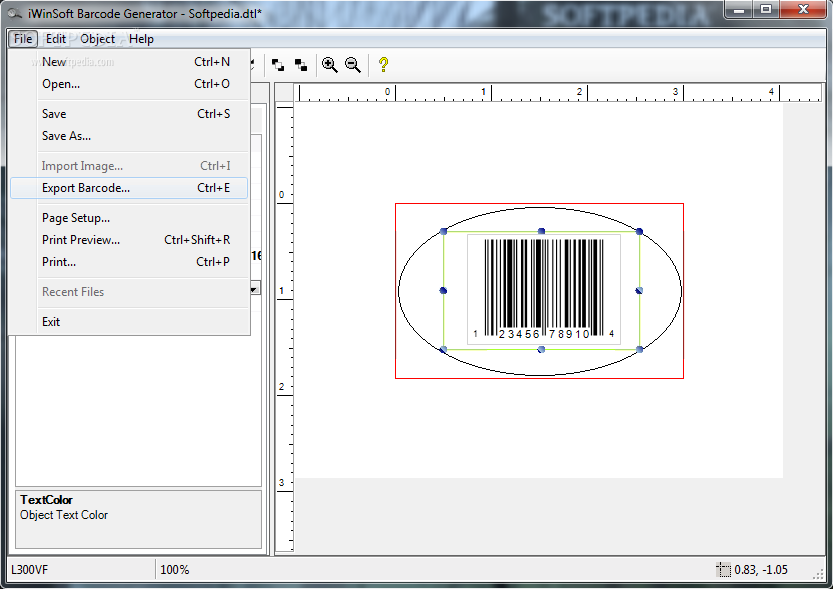This screenshot has height=589, width=833.
Task: Click the bottom-left handle of the barcode selection
Action: (444, 349)
